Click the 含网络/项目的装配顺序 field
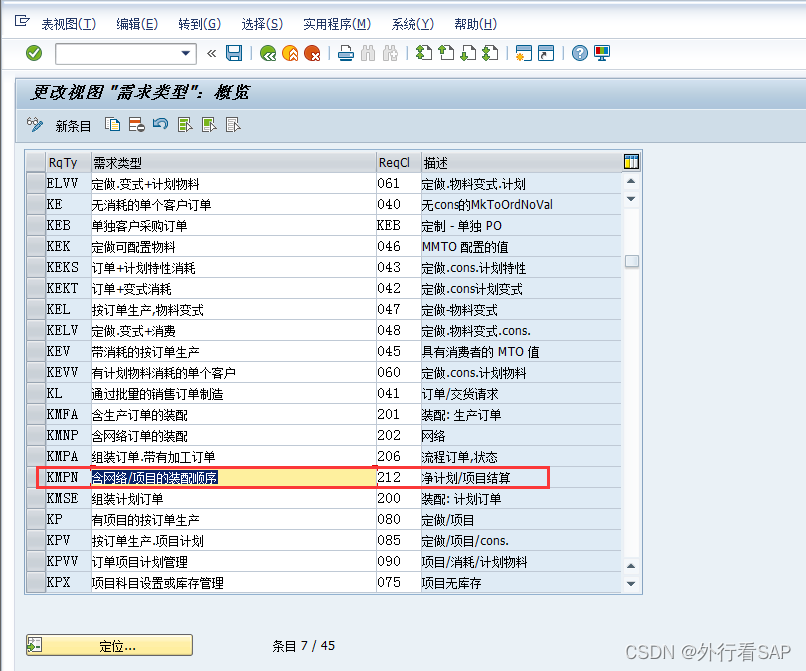The width and height of the screenshot is (806, 671). point(233,478)
